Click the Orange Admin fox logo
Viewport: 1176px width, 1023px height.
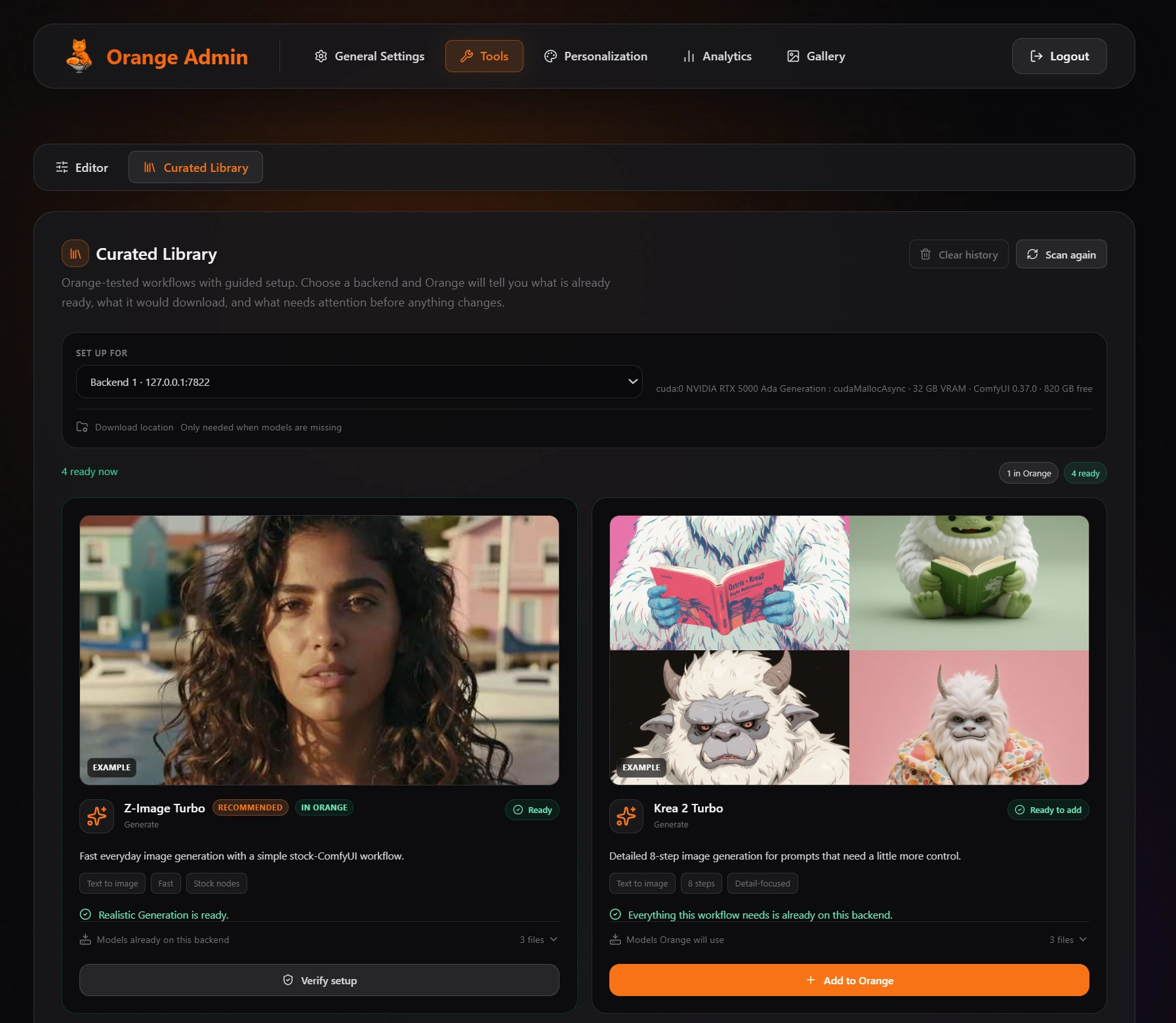79,56
